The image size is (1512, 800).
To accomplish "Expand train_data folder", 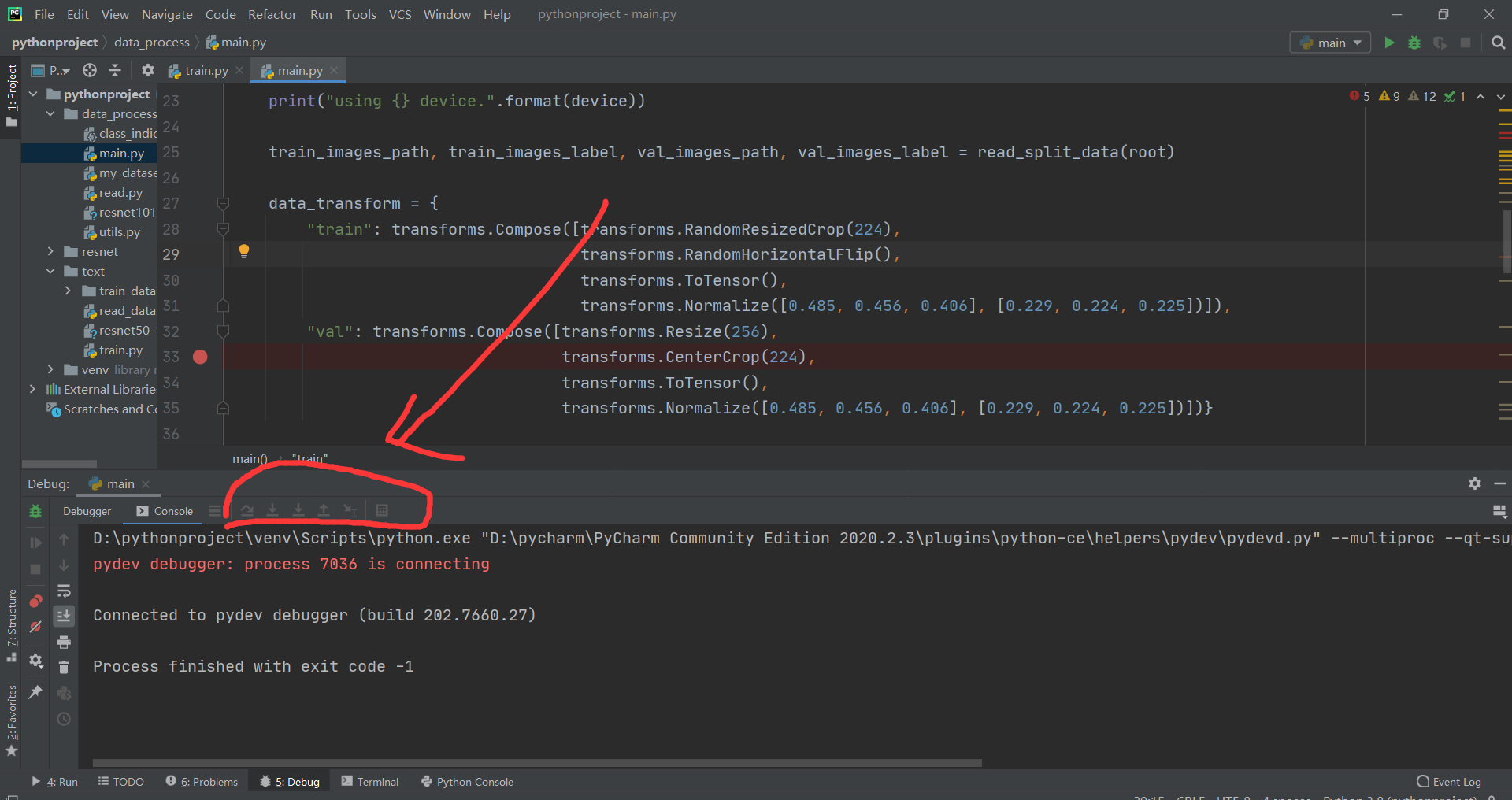I will coord(68,291).
